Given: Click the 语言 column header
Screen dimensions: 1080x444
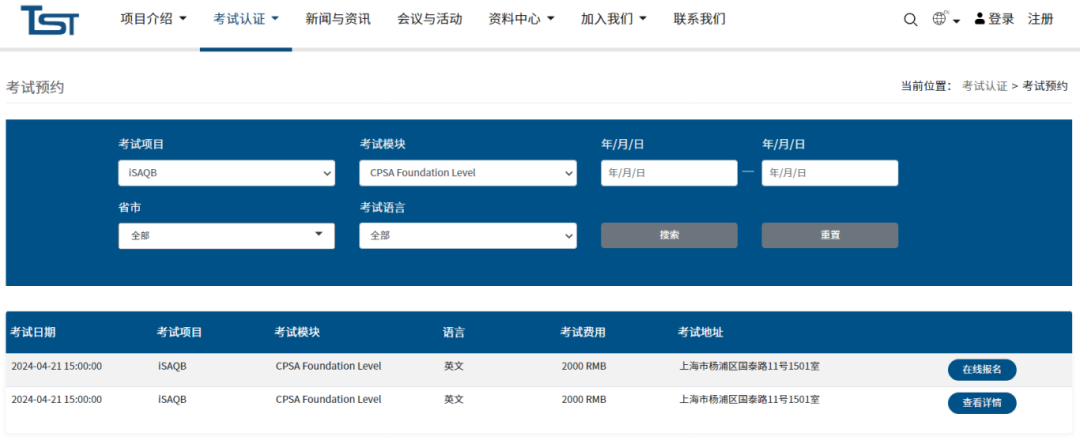Looking at the screenshot, I should coord(454,332).
